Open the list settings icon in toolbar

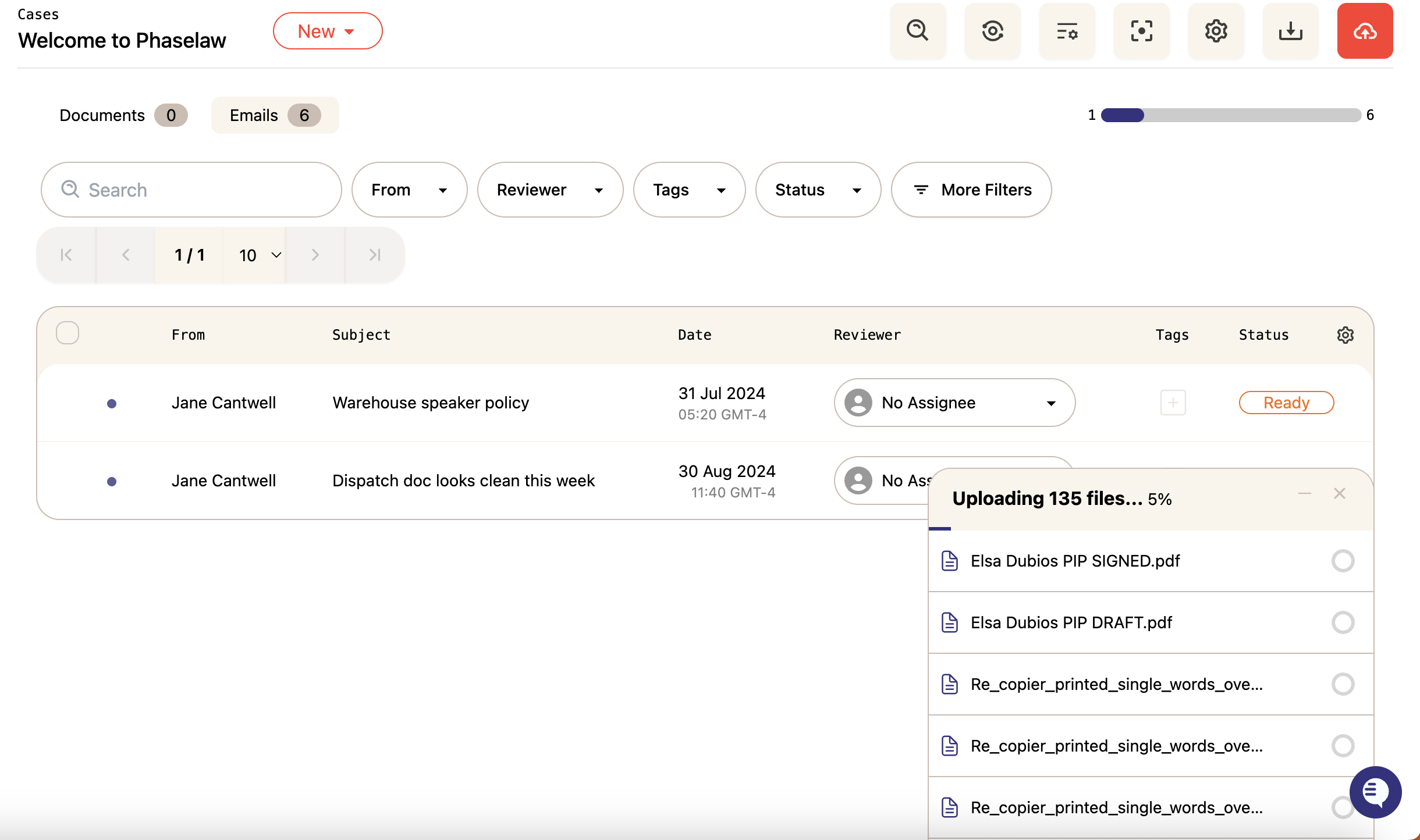(x=1067, y=31)
